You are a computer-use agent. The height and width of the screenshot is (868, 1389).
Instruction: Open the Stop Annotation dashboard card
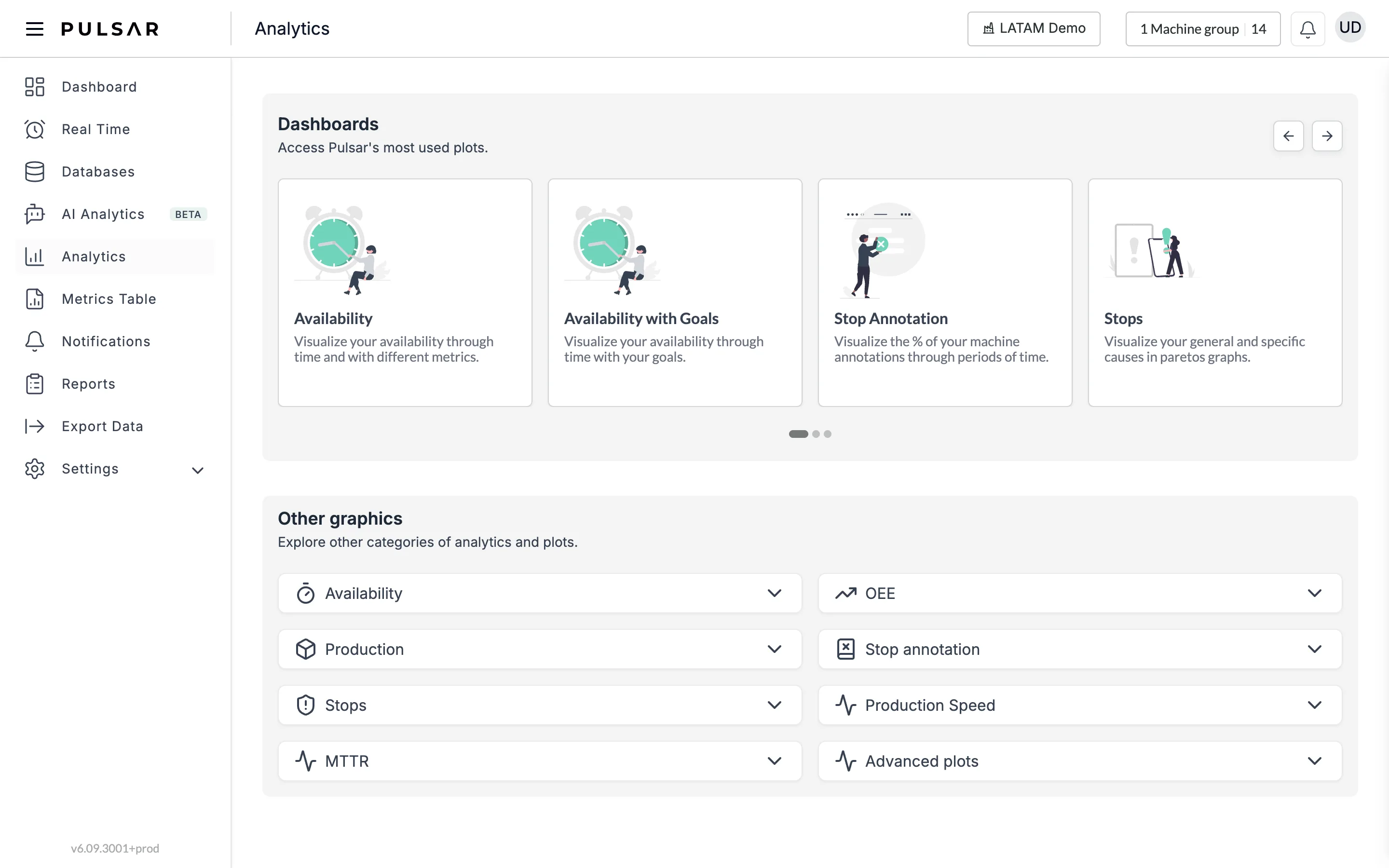point(945,293)
